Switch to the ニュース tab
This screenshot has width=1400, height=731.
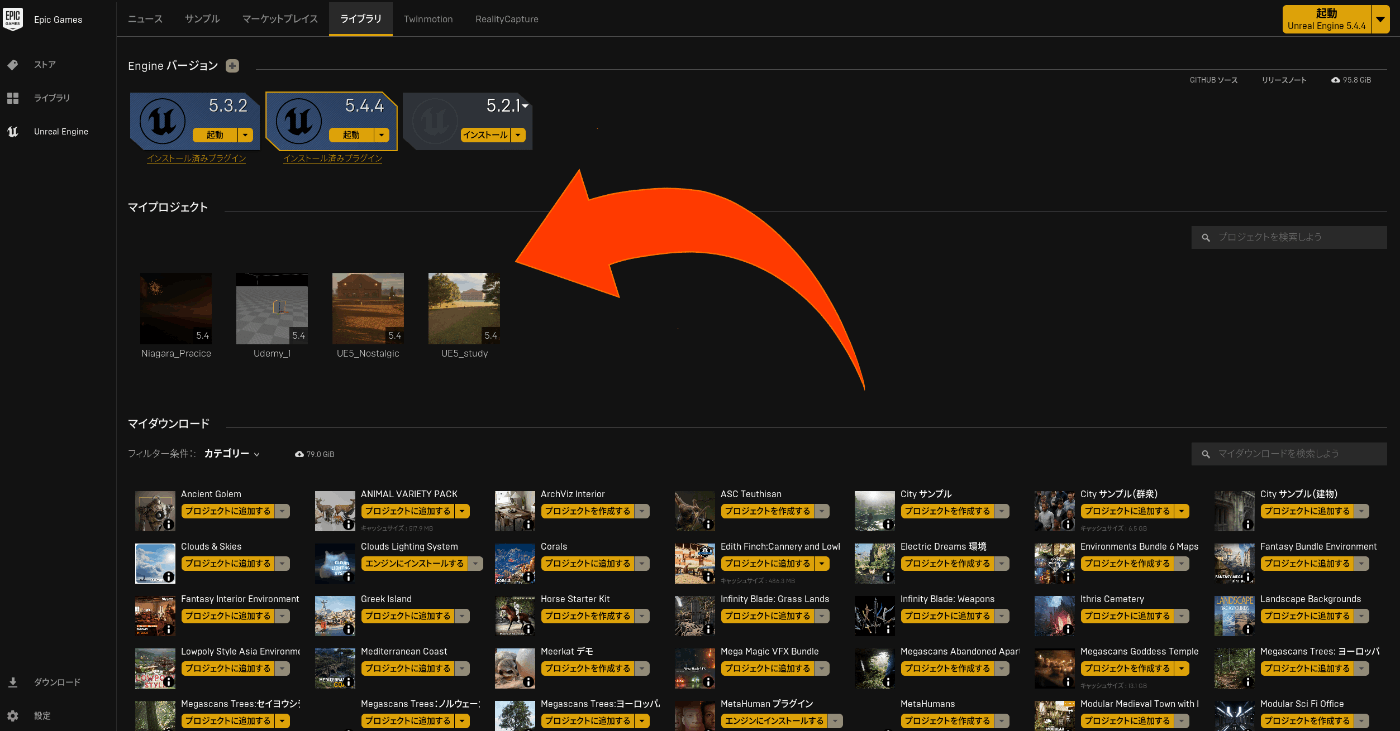(145, 19)
